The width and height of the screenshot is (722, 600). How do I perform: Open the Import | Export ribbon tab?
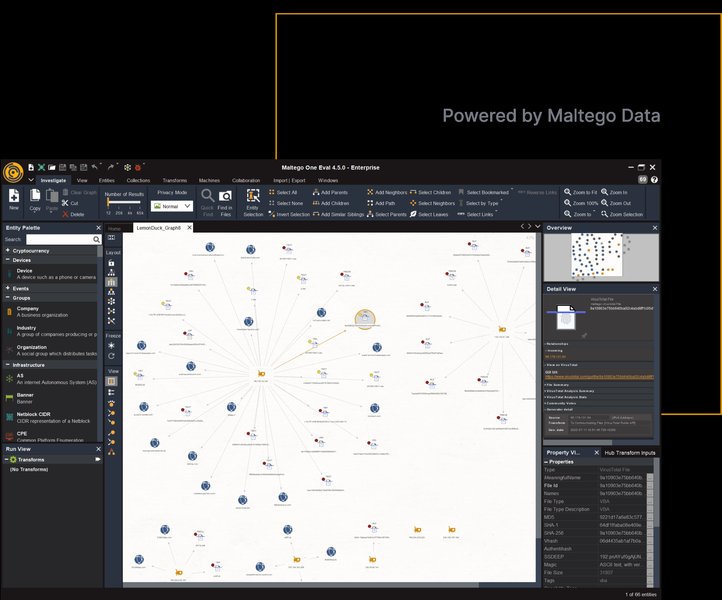click(x=289, y=181)
